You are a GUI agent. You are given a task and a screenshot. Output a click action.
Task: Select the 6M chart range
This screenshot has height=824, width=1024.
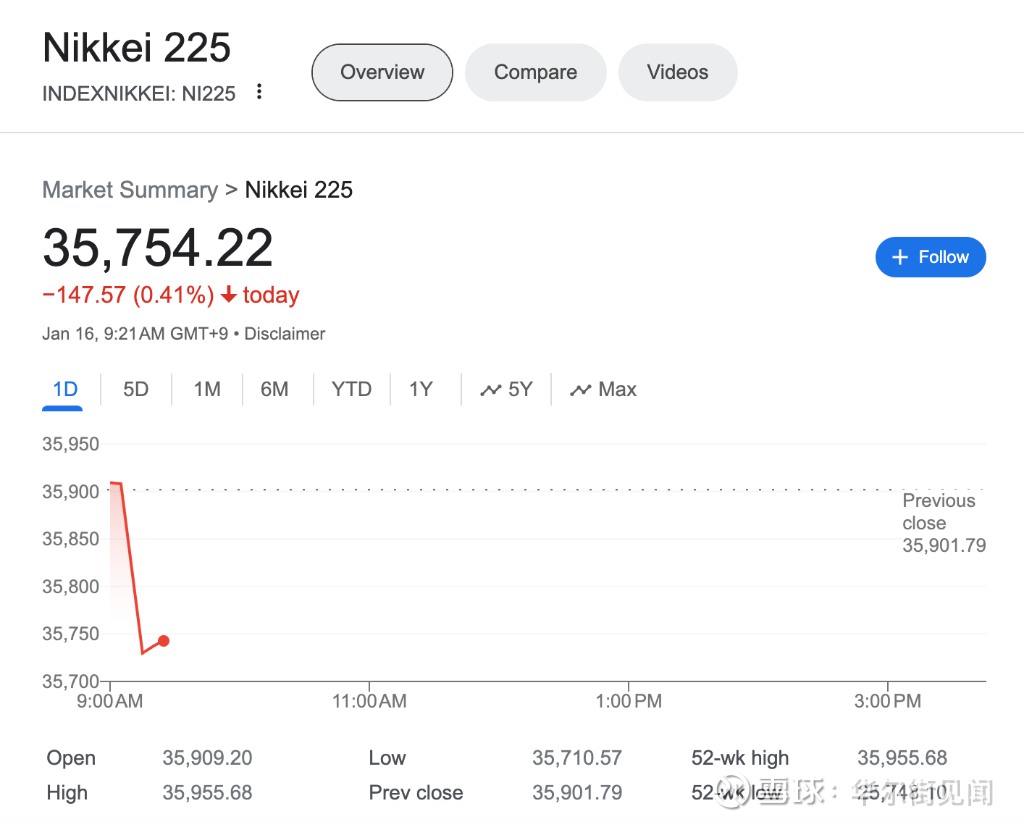click(x=274, y=389)
